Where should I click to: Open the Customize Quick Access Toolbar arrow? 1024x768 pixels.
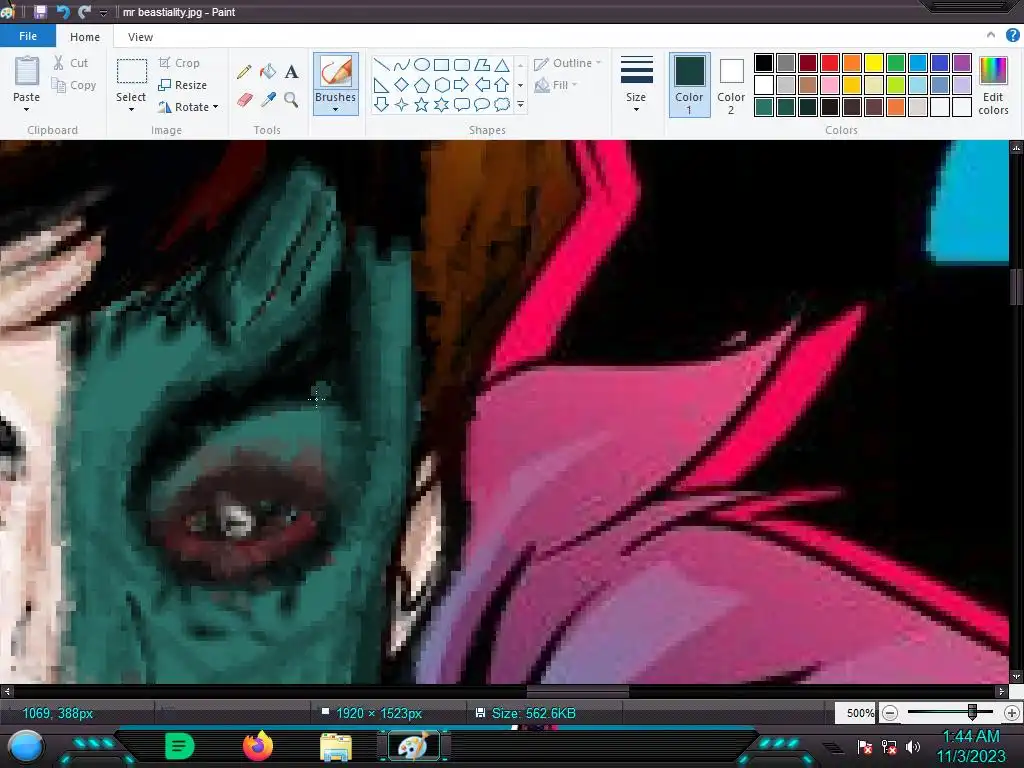[x=103, y=12]
